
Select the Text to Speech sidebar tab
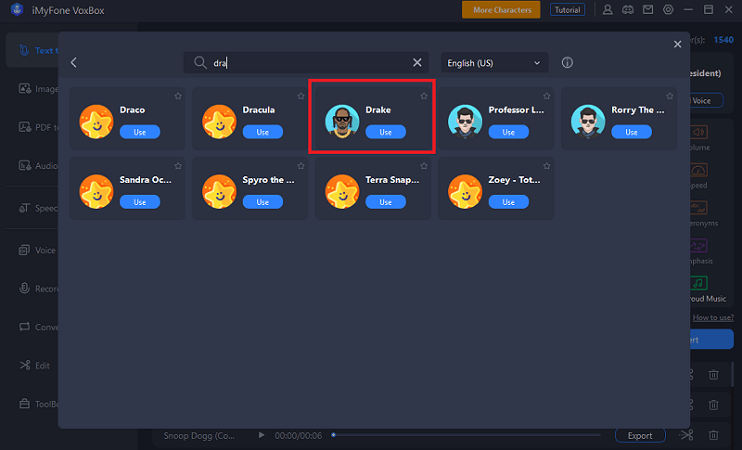point(32,50)
